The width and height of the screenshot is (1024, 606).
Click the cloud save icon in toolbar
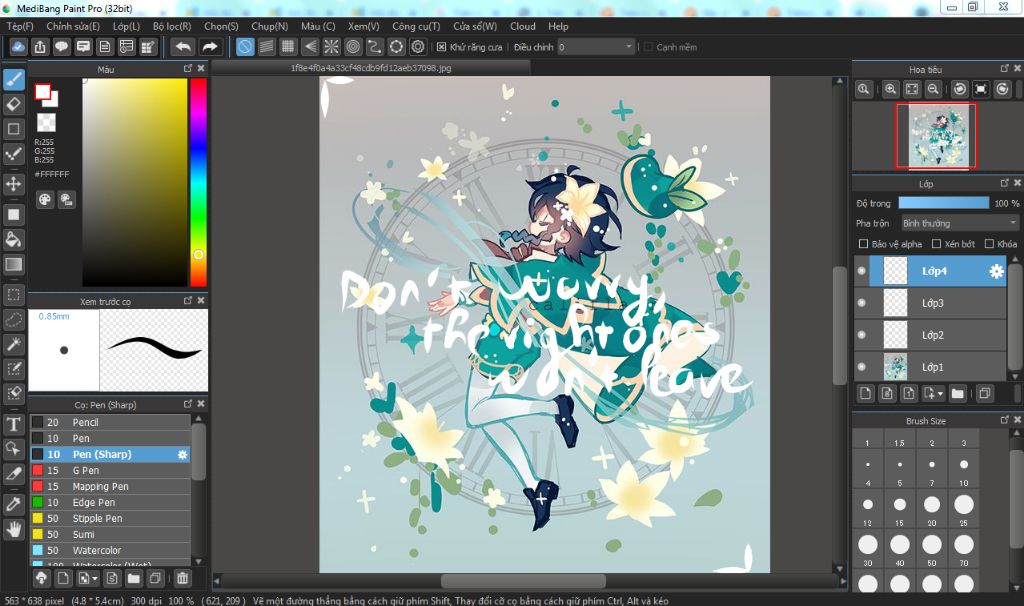(x=18, y=47)
